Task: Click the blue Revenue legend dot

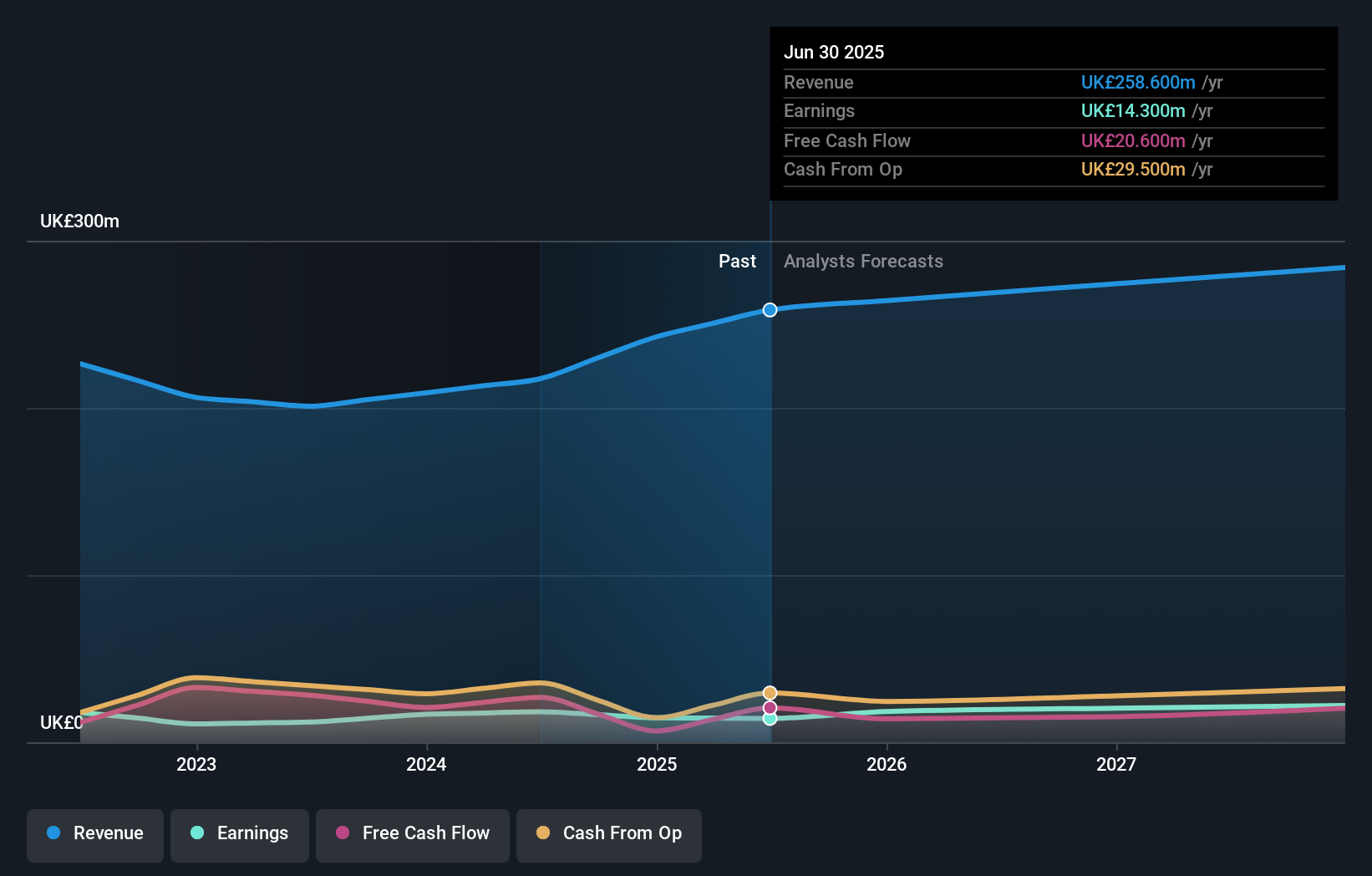Action: (x=55, y=833)
